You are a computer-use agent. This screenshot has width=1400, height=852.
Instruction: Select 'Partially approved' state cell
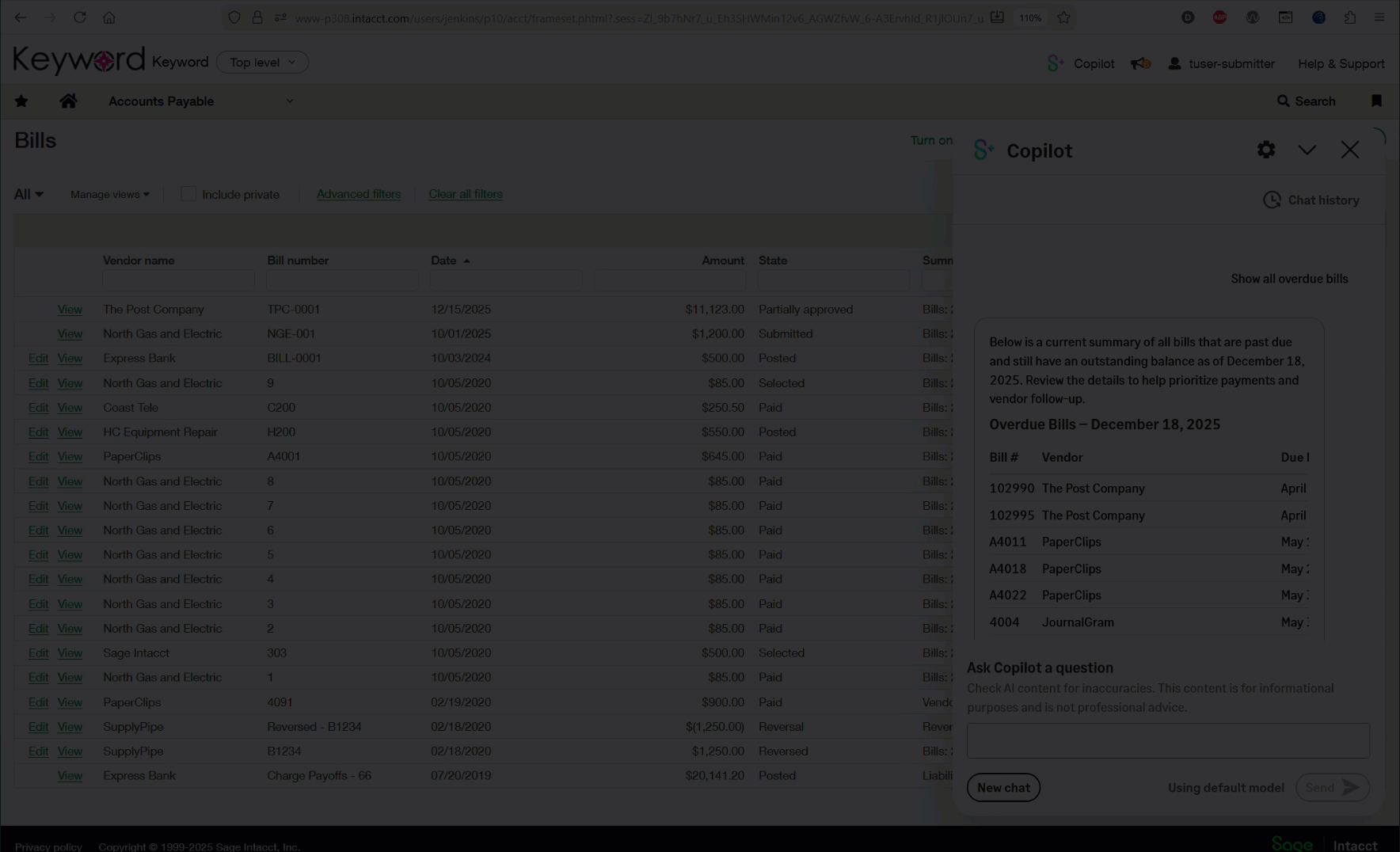pyautogui.click(x=805, y=310)
